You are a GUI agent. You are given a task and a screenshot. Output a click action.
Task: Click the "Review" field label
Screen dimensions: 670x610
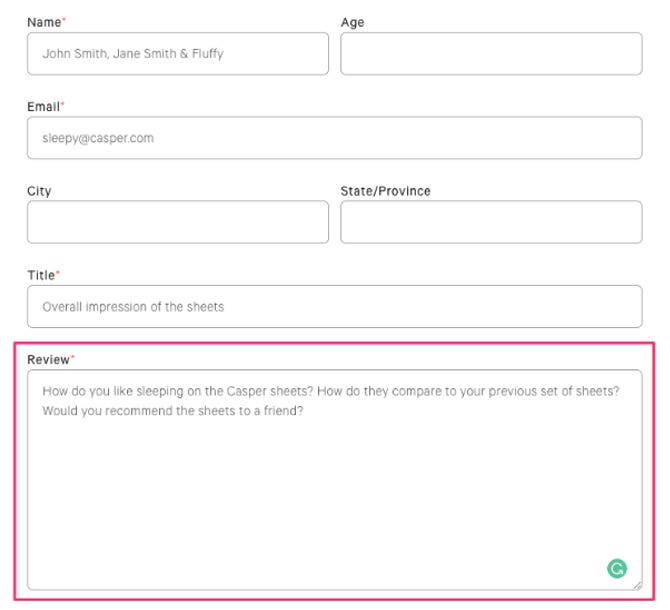tap(48, 360)
